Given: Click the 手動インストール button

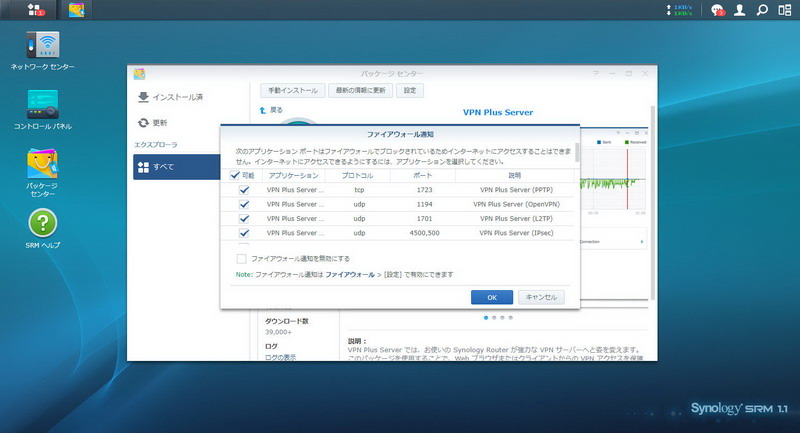Looking at the screenshot, I should [293, 91].
